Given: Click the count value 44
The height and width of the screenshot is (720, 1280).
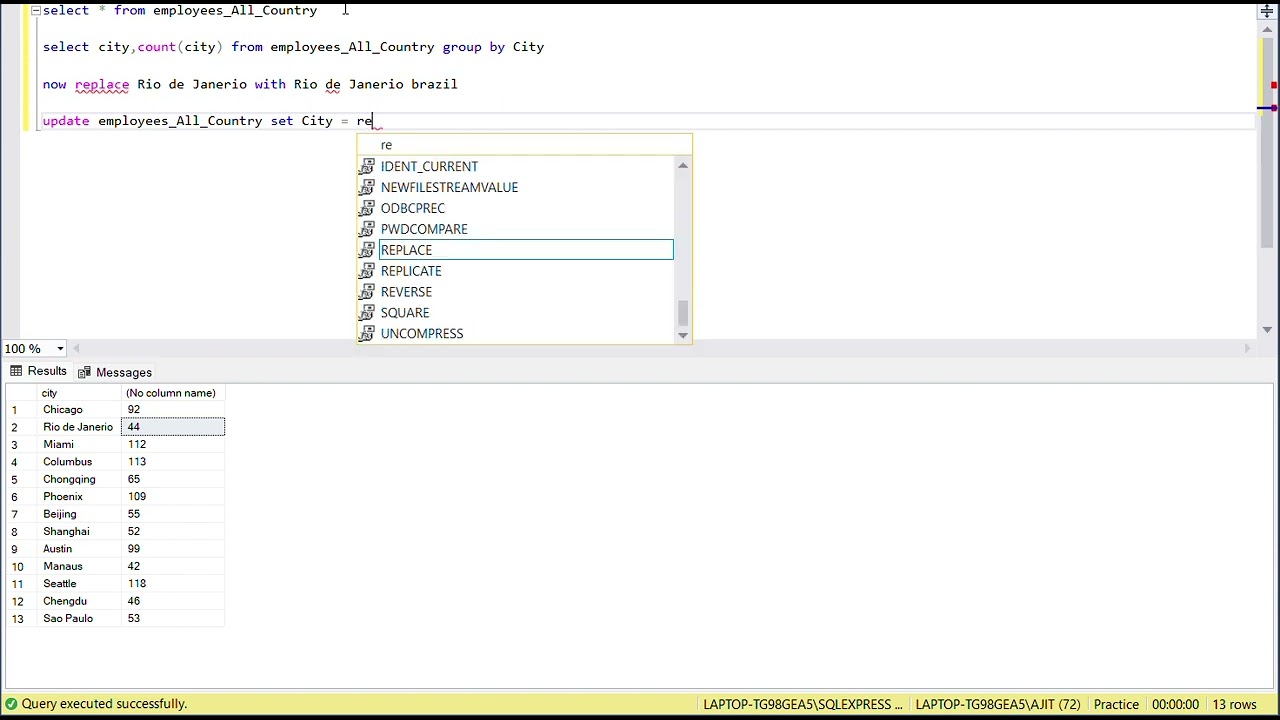Looking at the screenshot, I should (x=173, y=427).
